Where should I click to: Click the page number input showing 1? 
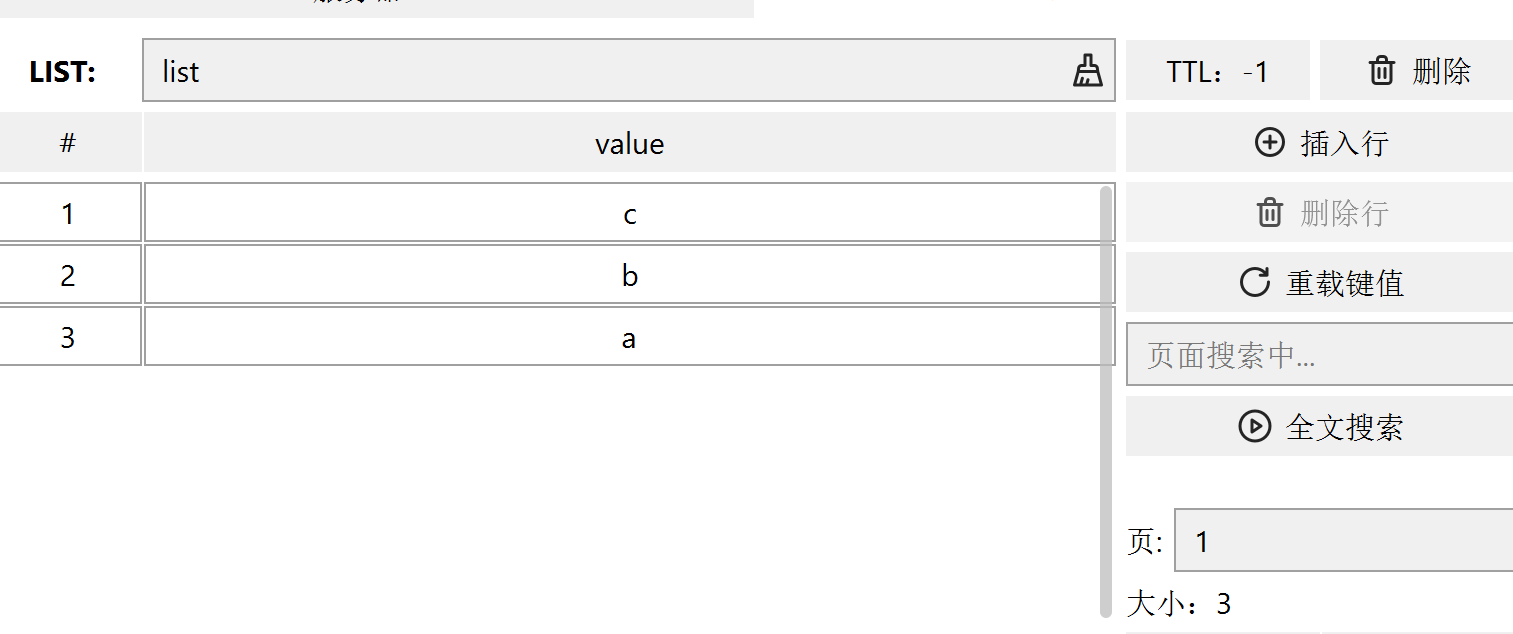point(1343,542)
